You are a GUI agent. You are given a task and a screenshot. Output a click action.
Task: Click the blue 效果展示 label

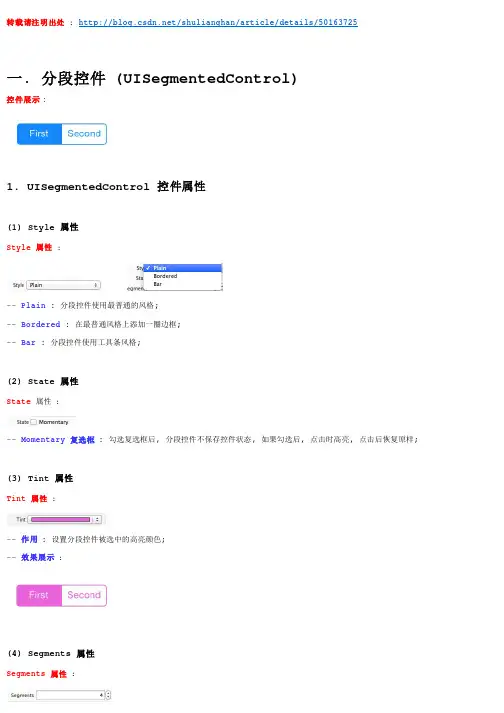[x=38, y=557]
